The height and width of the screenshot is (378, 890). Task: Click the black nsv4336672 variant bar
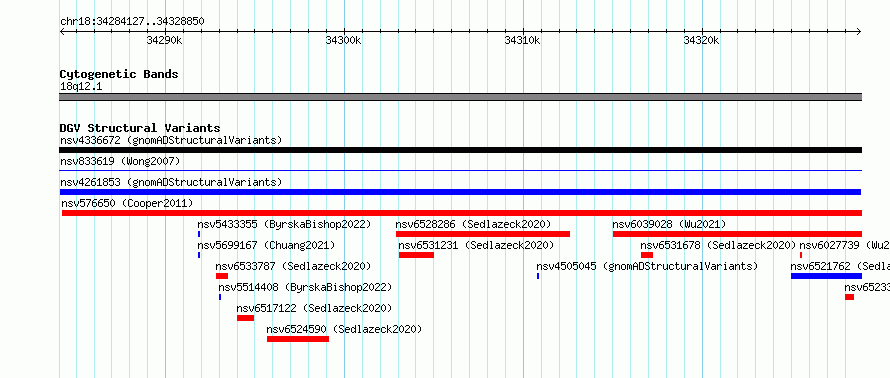[460, 150]
